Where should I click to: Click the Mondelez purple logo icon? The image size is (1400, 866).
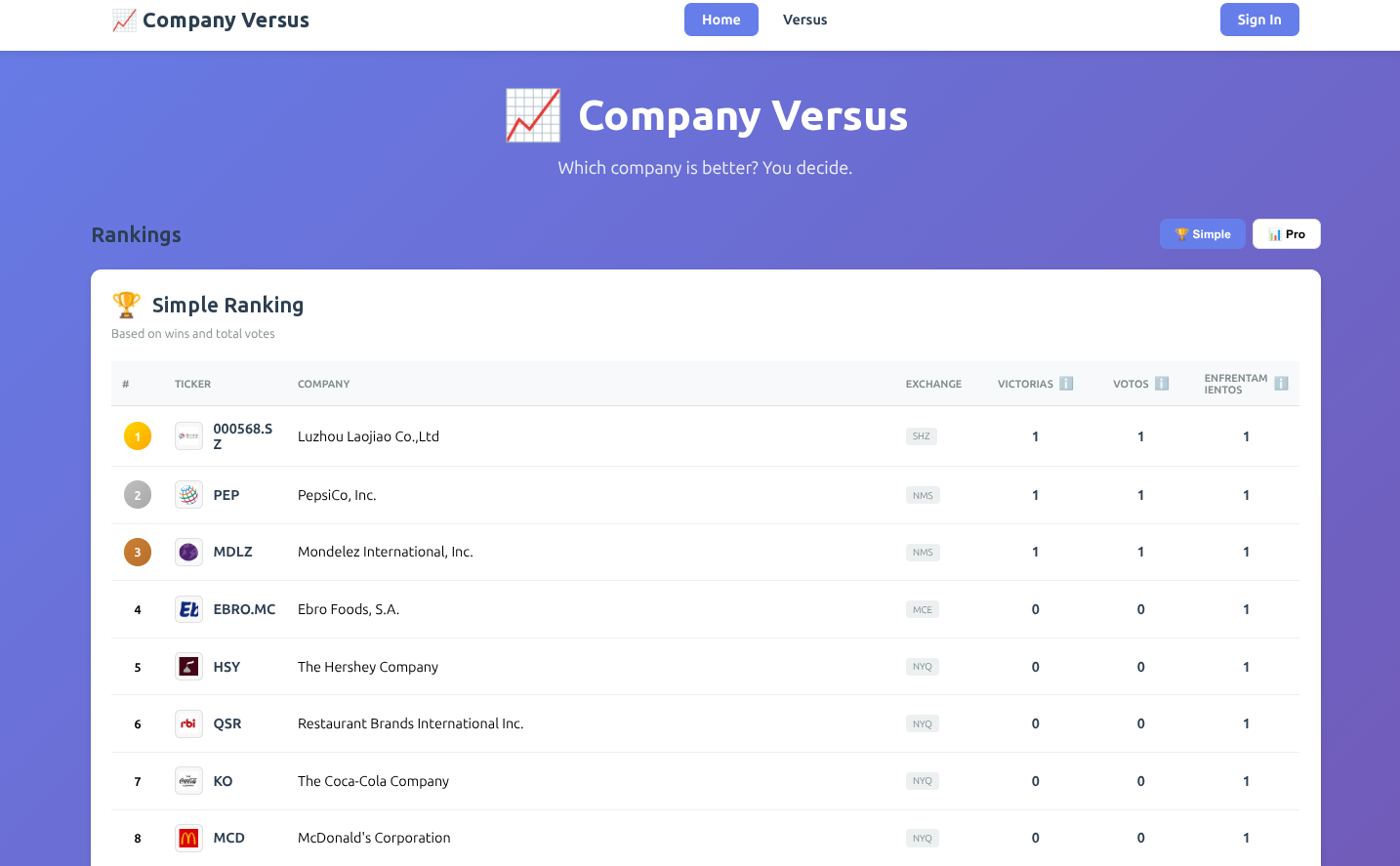tap(187, 552)
